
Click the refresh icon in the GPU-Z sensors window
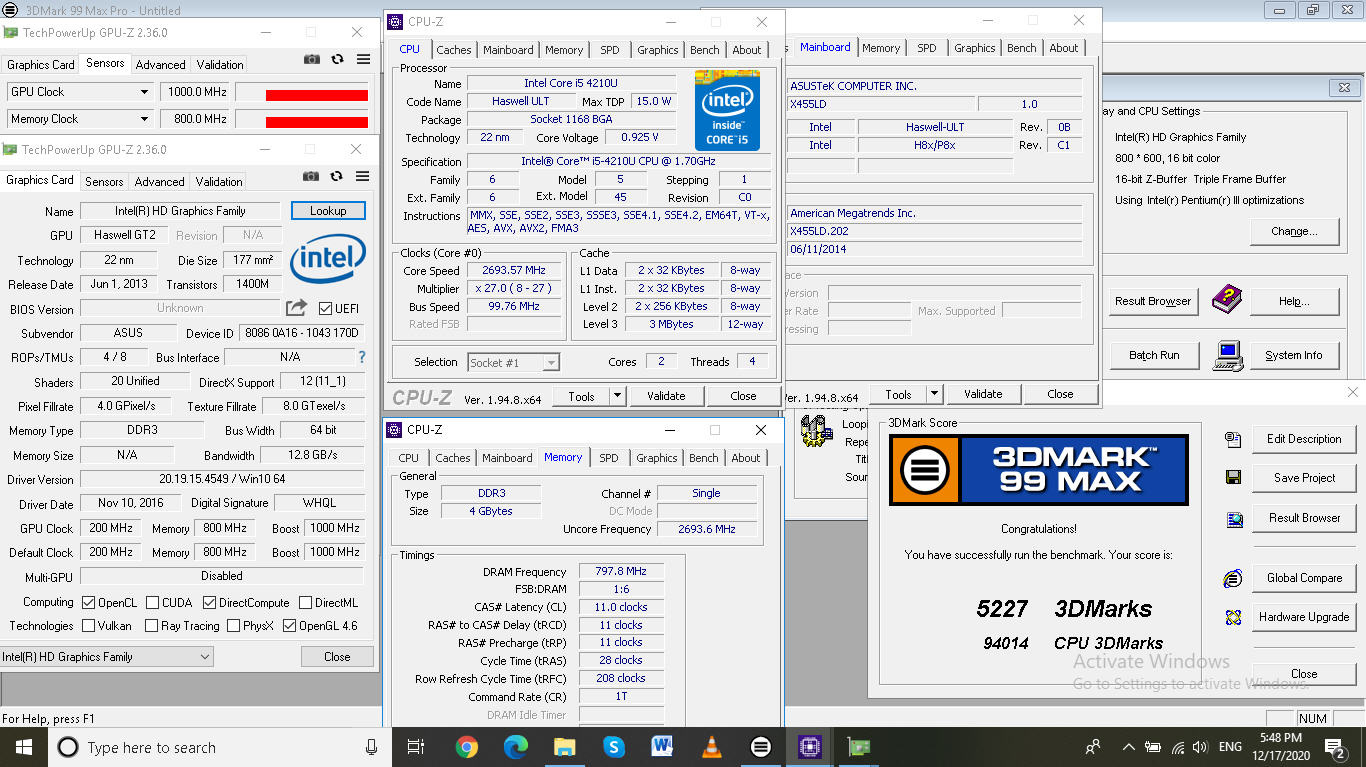(x=338, y=60)
